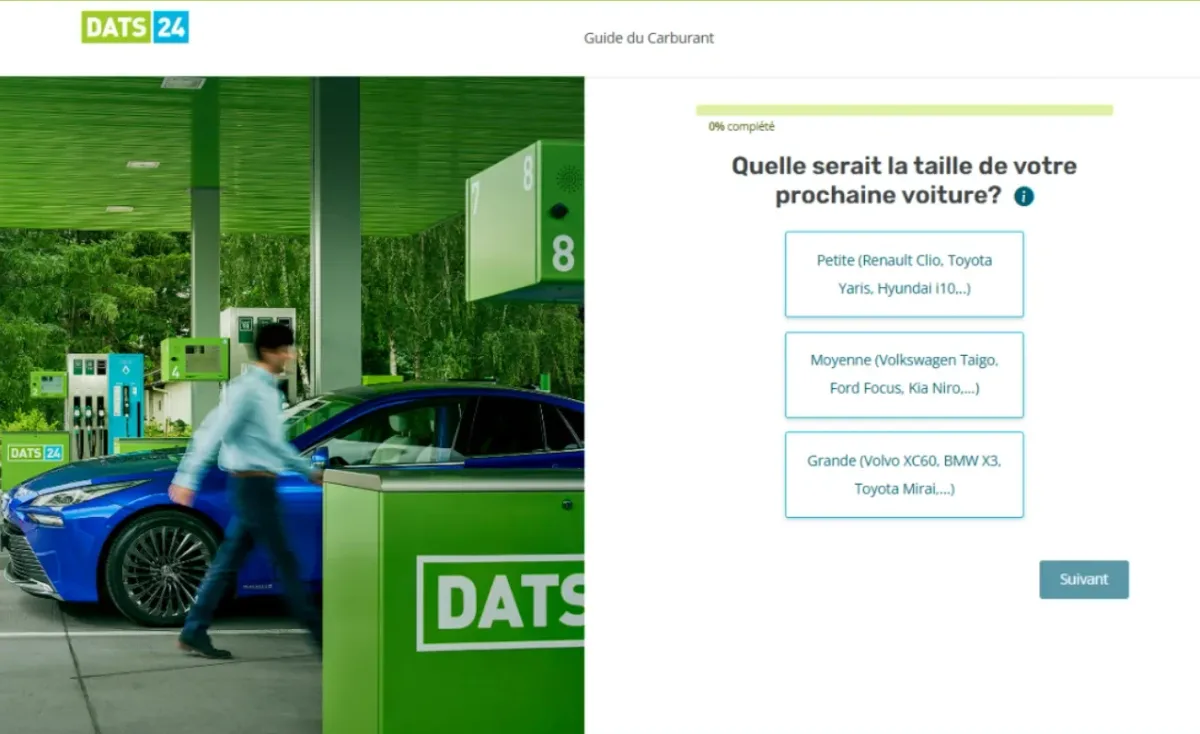
Task: Click the green progress bar
Action: [x=904, y=110]
